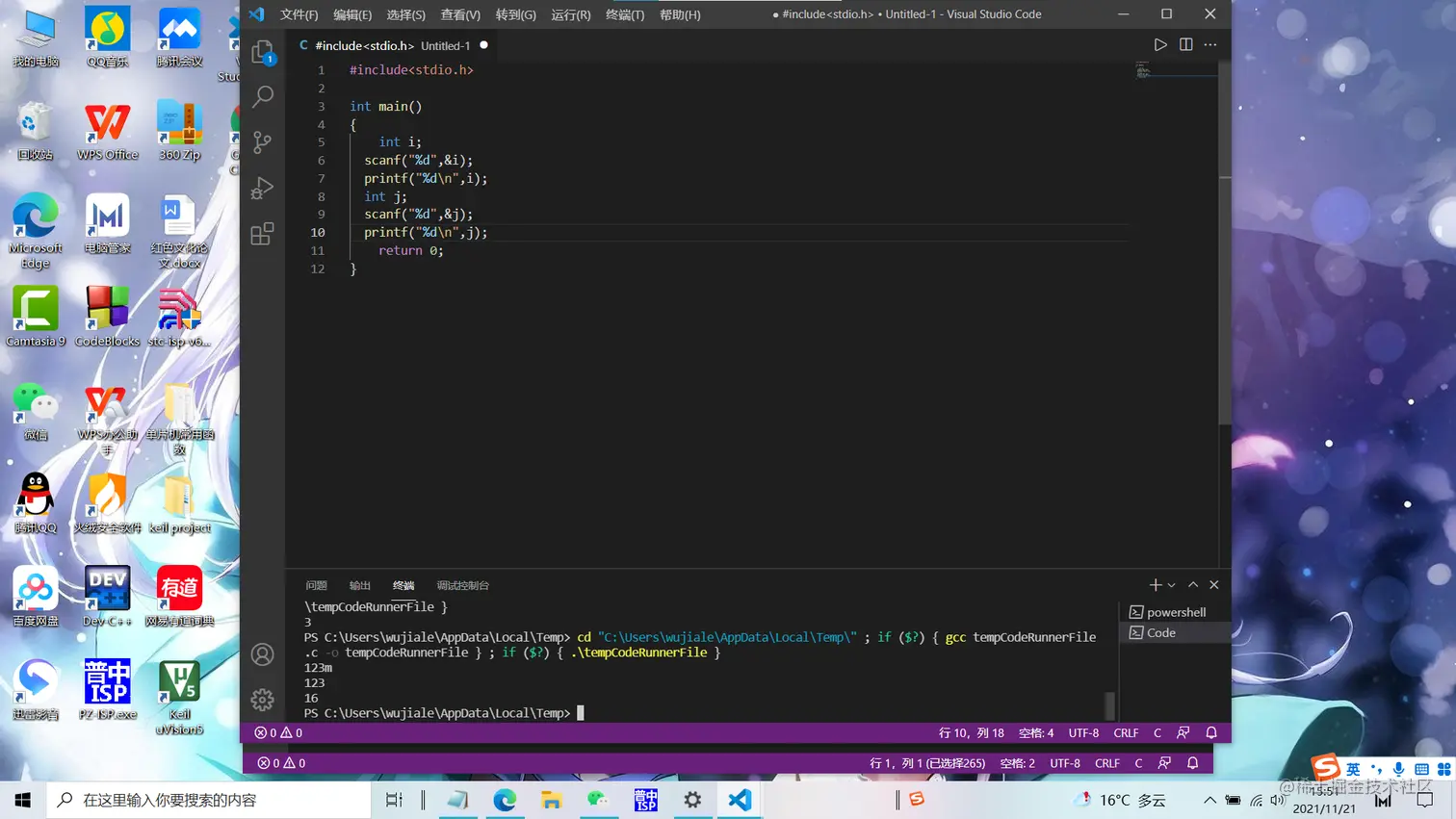
Task: Open the Run and Debug view
Action: (262, 188)
